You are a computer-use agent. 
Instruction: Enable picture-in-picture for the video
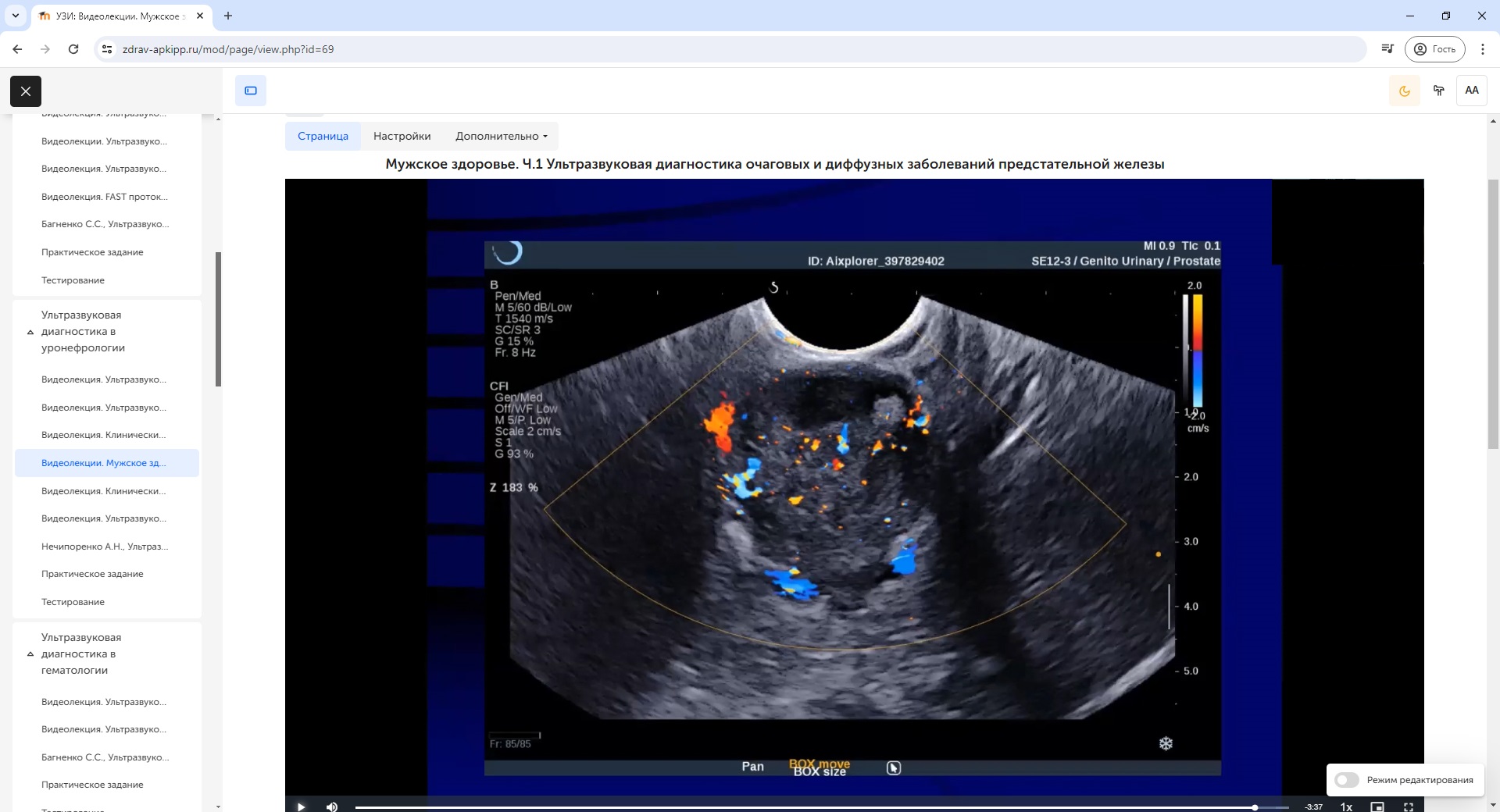(1377, 807)
